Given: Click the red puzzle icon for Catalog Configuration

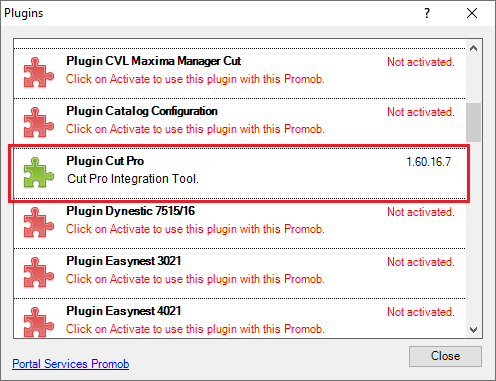Looking at the screenshot, I should [39, 122].
